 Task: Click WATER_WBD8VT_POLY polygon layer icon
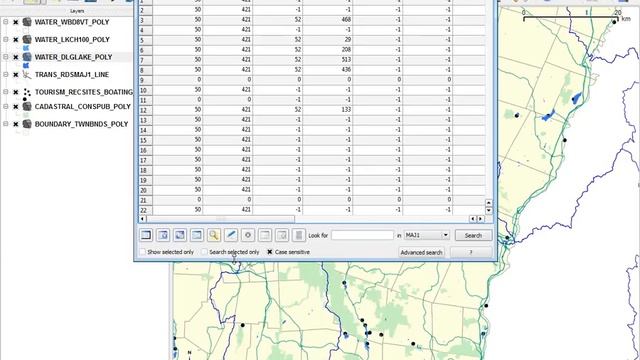pos(27,22)
